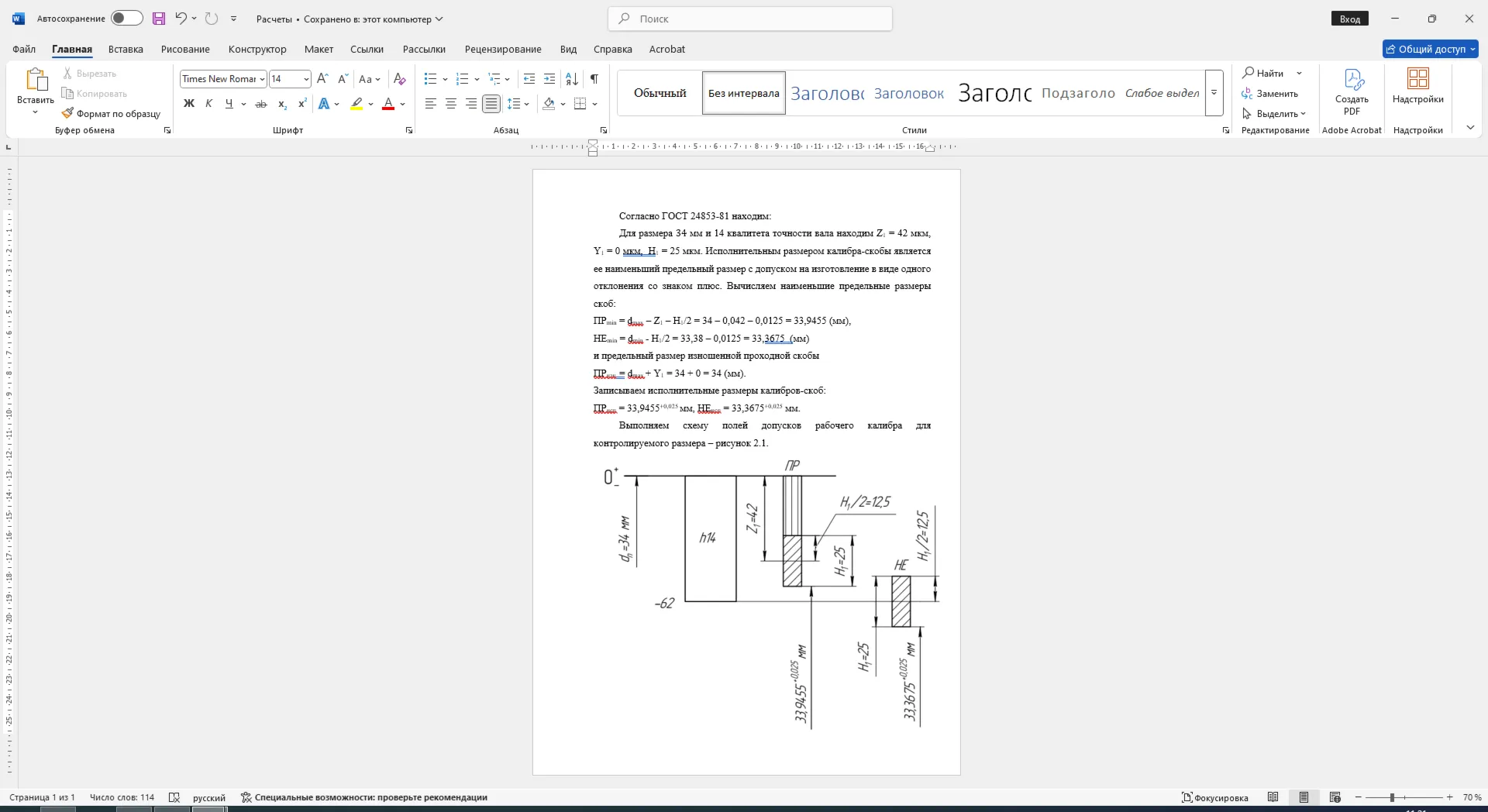This screenshot has height=812, width=1488.
Task: Click the Общий доступ share button
Action: click(x=1430, y=49)
